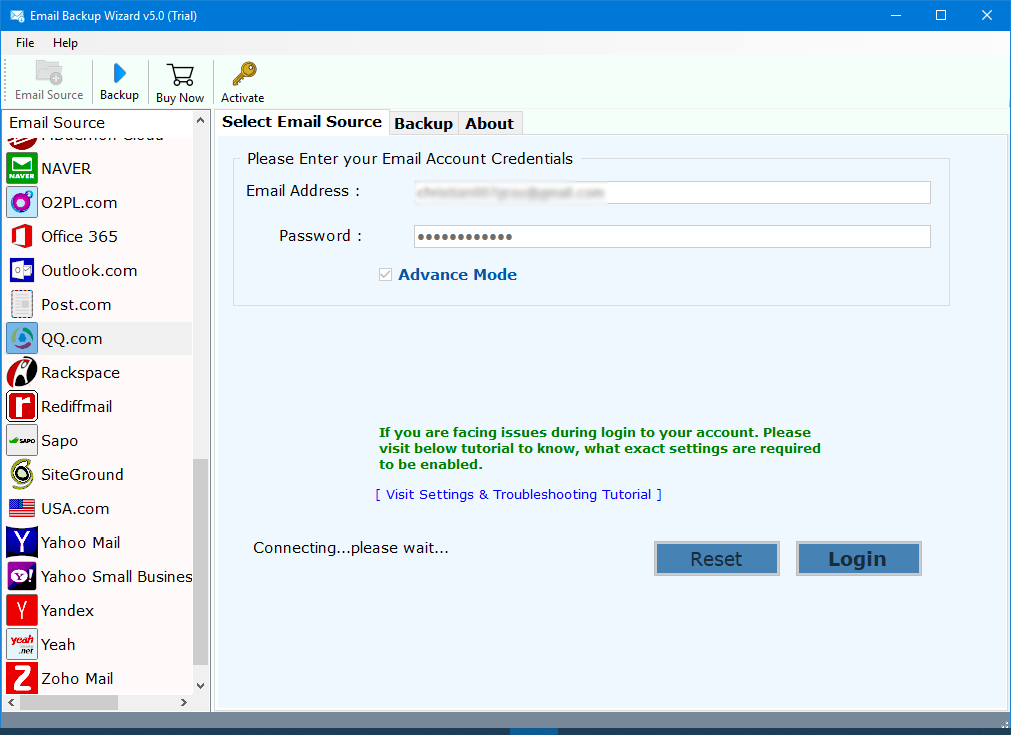The width and height of the screenshot is (1011, 735).
Task: Select Yahoo Mail label in list
Action: (x=81, y=542)
